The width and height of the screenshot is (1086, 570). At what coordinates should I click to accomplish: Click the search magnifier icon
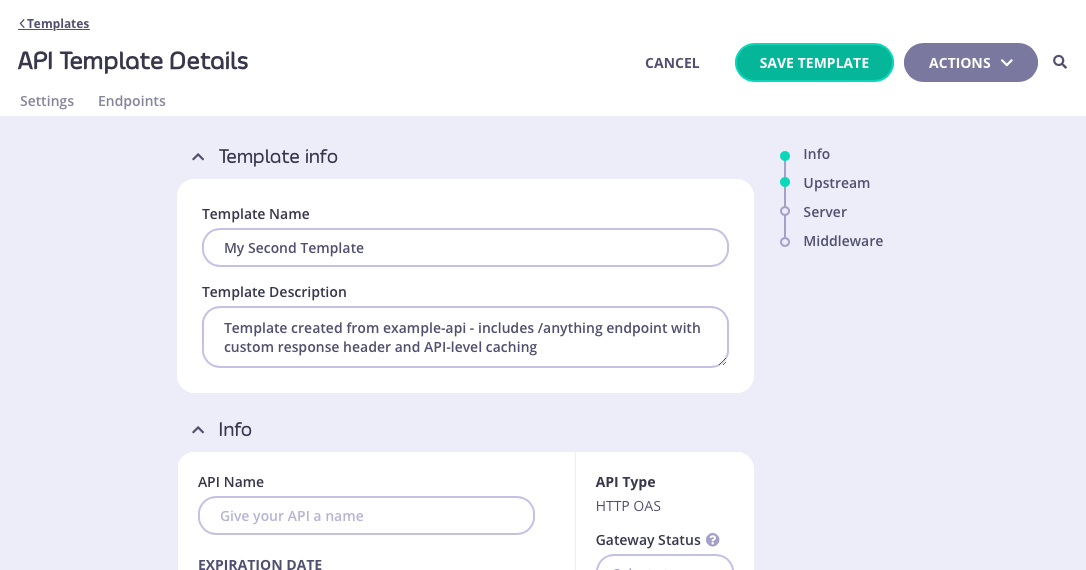[x=1060, y=63]
